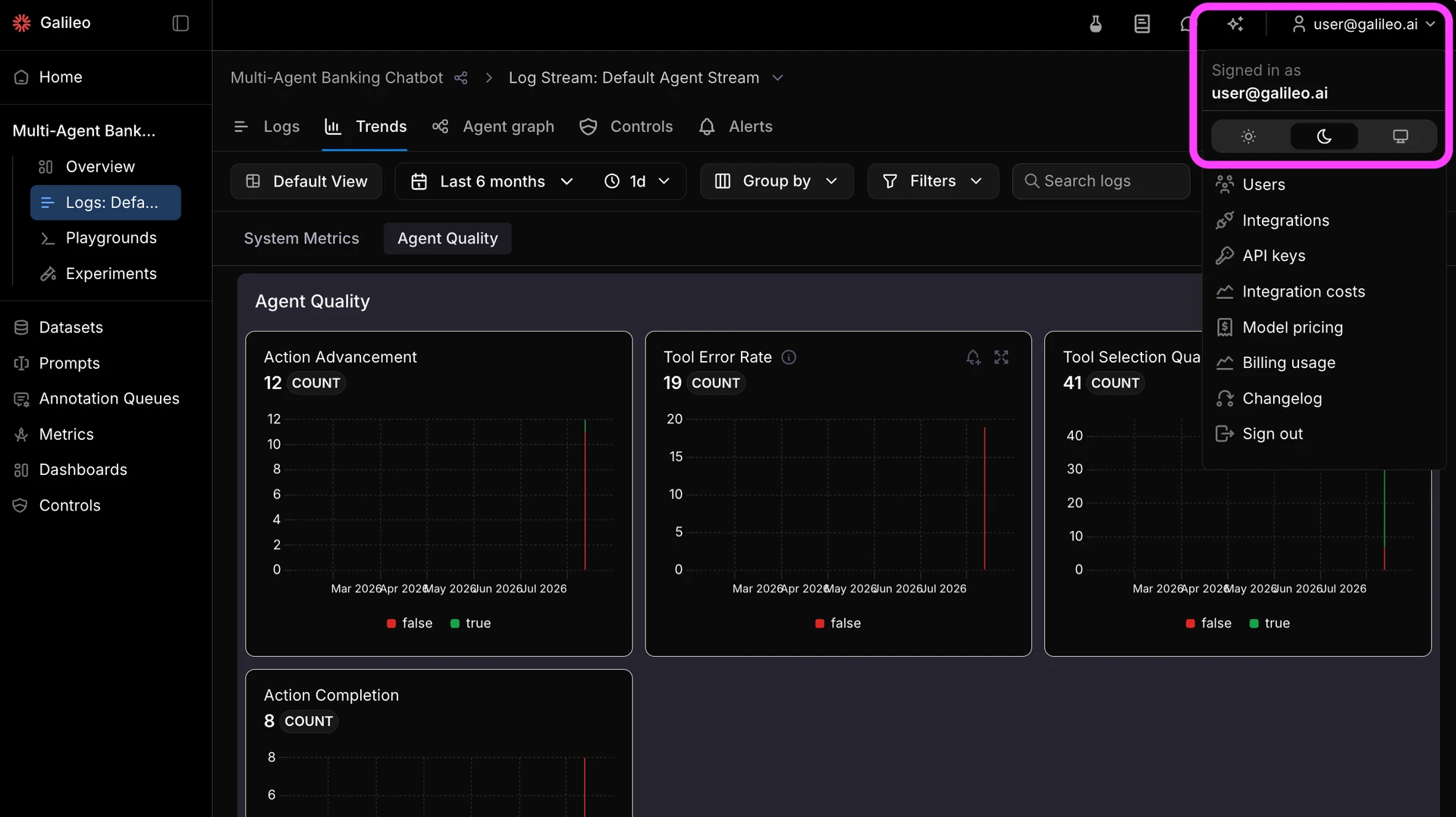The image size is (1456, 817).
Task: Click the share icon beside Multi-Agent Banking Chatbot
Action: (461, 78)
